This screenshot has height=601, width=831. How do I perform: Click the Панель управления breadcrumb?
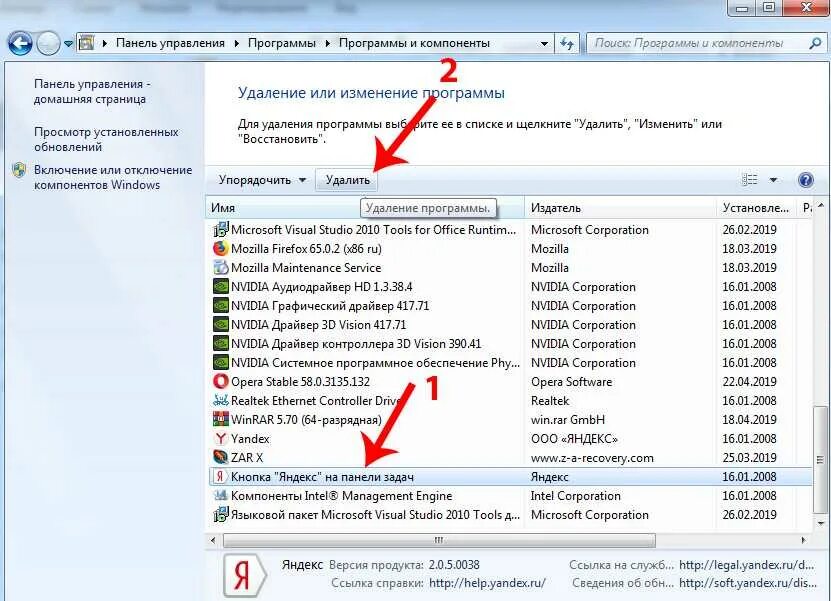tap(170, 43)
